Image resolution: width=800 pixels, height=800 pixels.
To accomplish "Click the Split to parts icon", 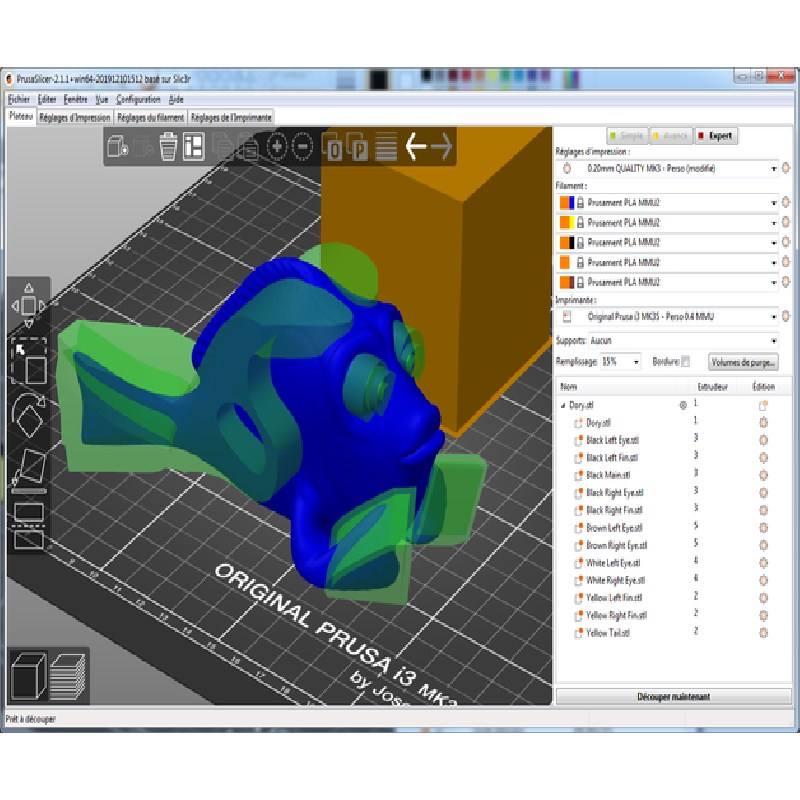I will [358, 147].
